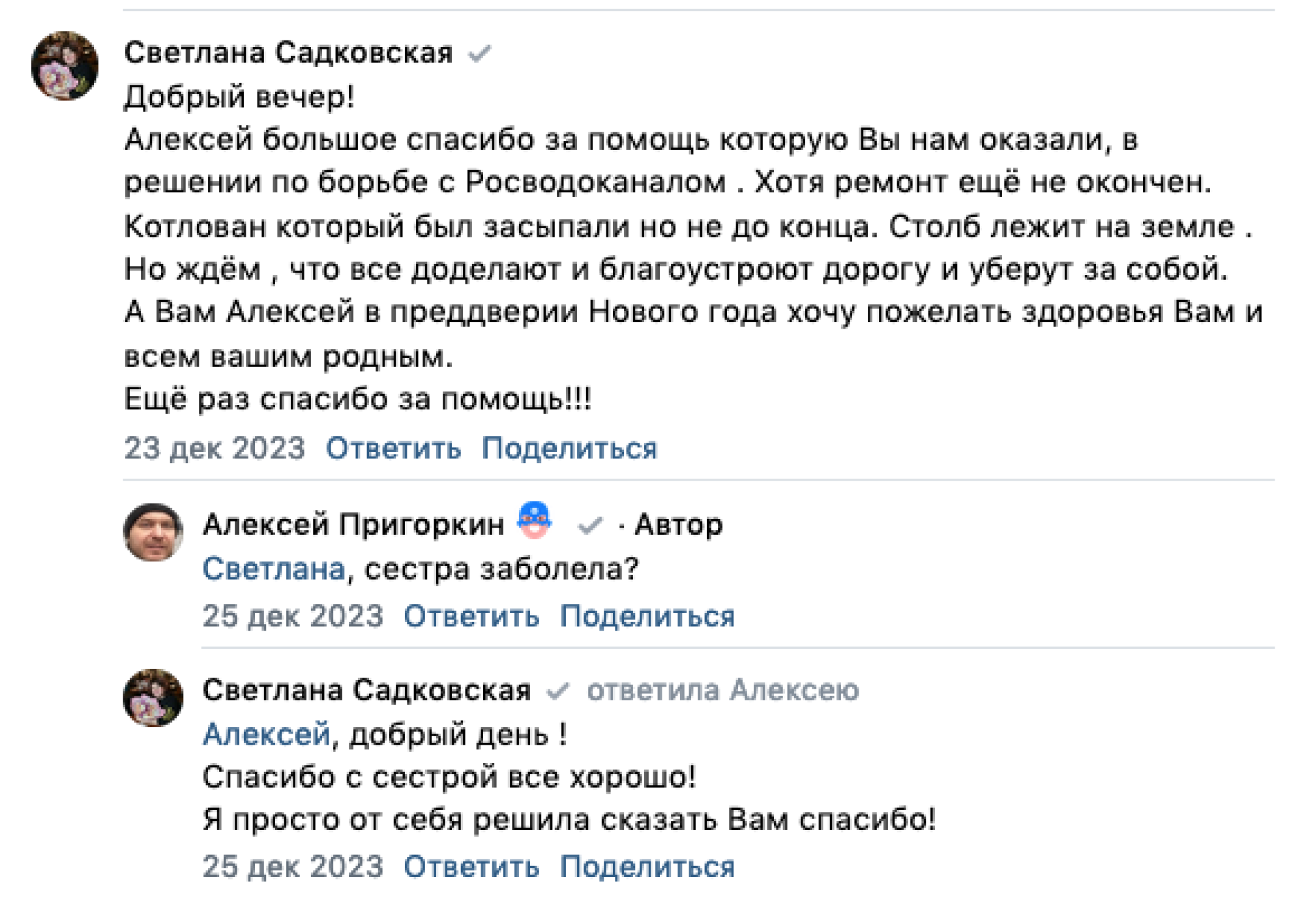The image size is (1304, 924).
Task: Click the checkmark icon beside the top comment's author name
Action: click(479, 53)
